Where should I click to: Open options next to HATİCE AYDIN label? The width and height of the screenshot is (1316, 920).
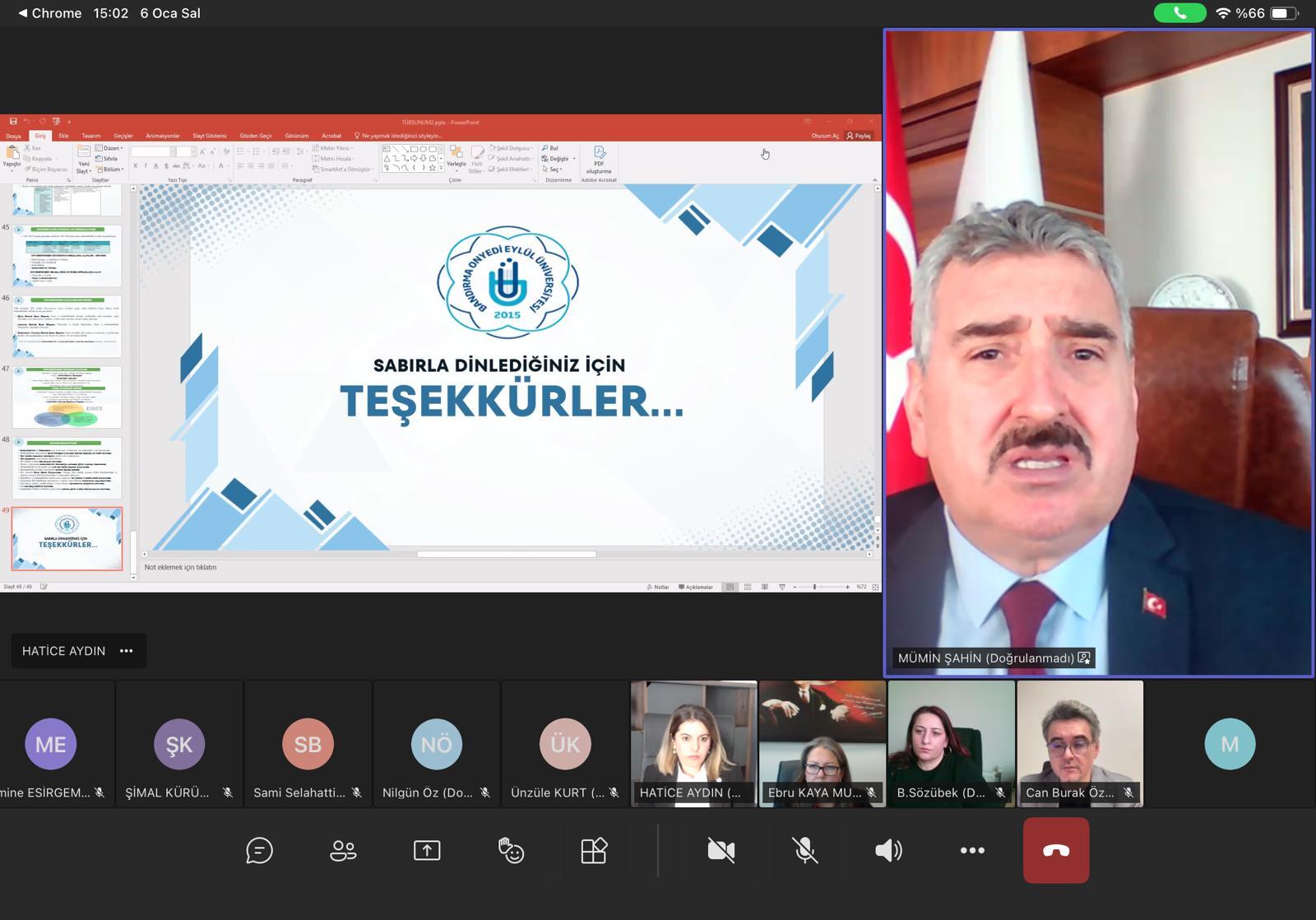tap(126, 651)
